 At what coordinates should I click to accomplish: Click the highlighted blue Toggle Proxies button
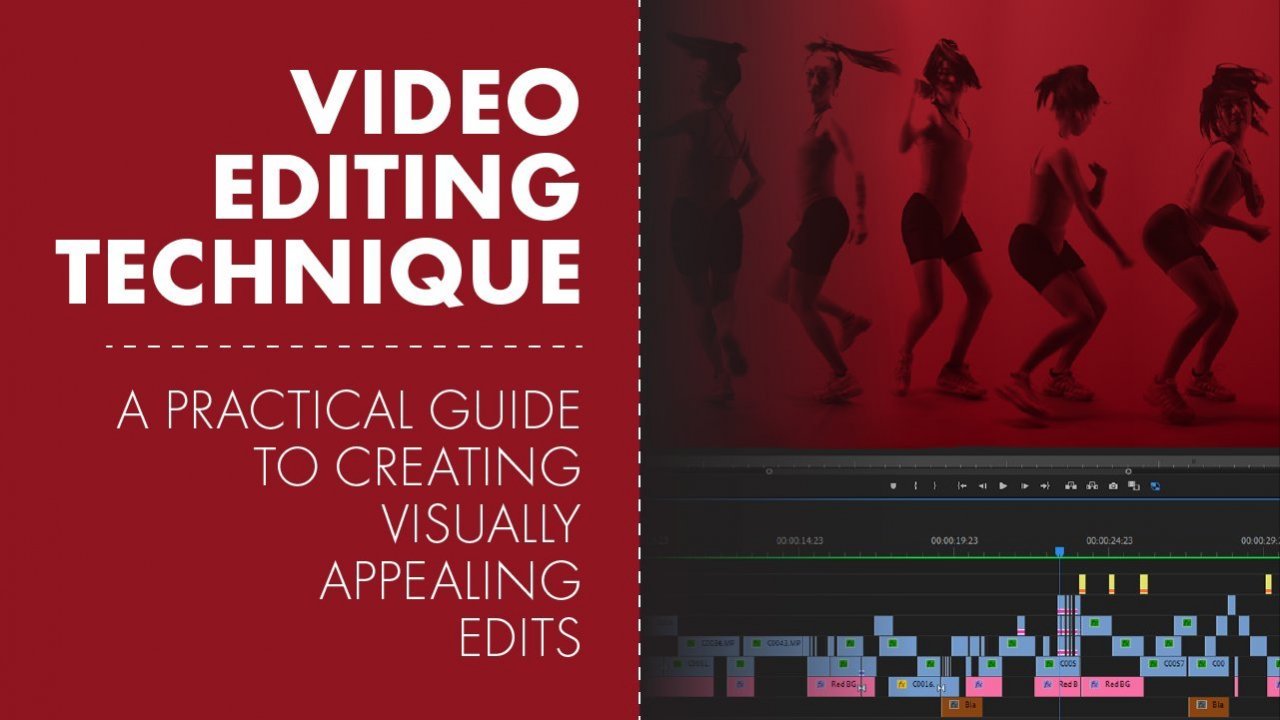[x=1155, y=486]
